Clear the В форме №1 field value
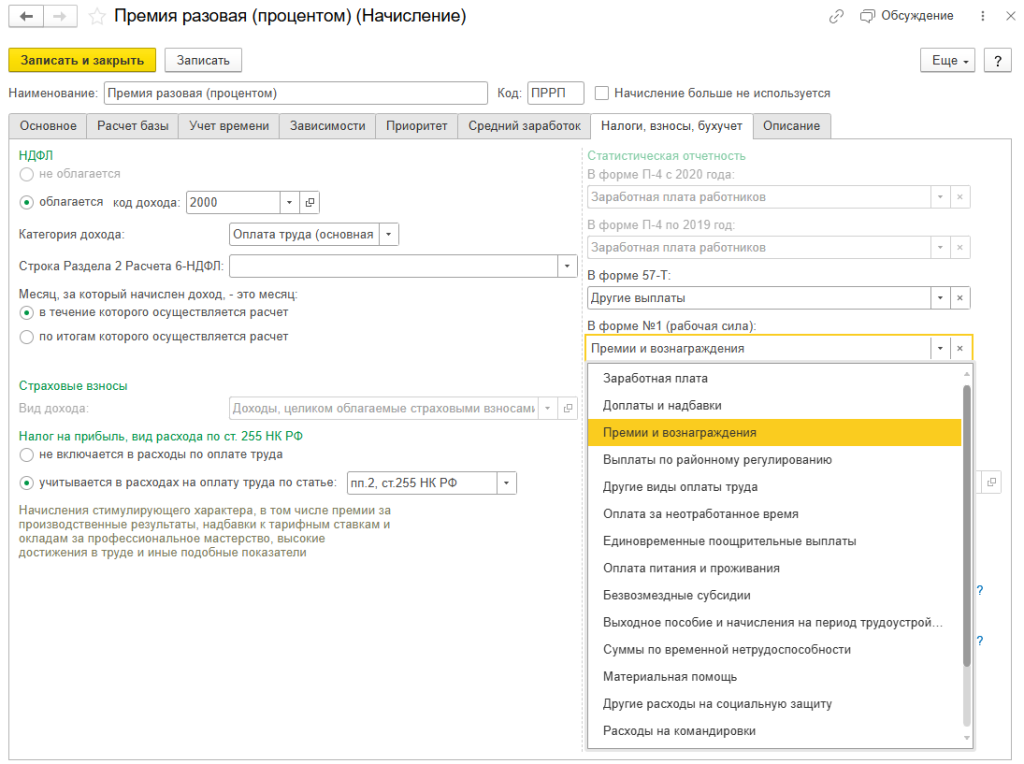 click(x=959, y=349)
